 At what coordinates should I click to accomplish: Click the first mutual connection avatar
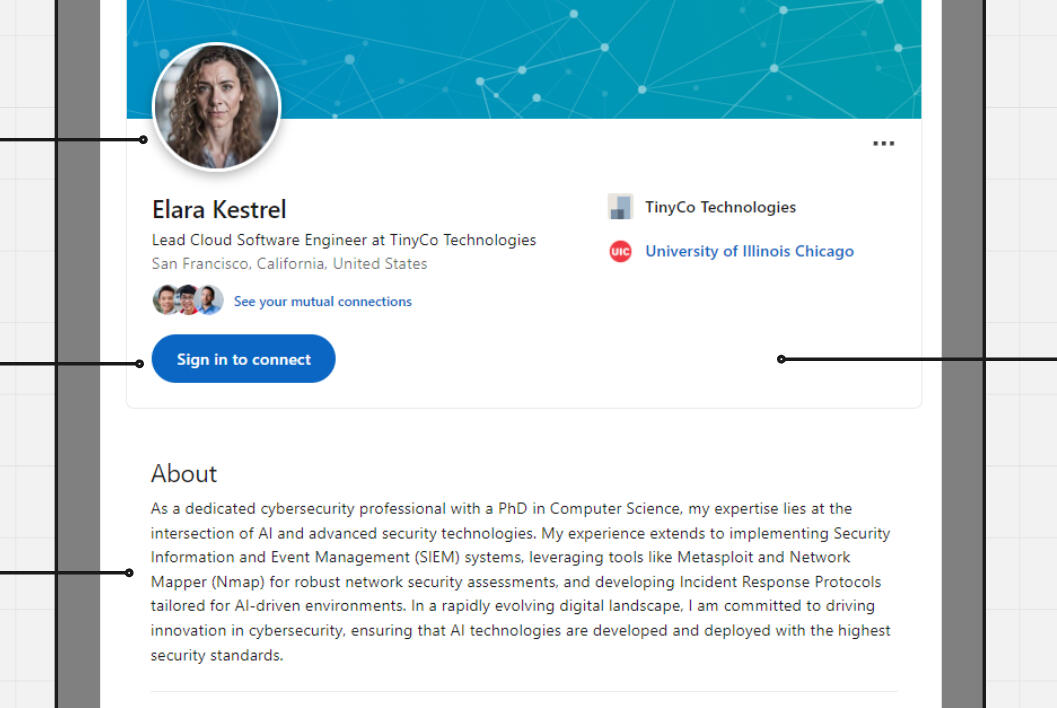coord(165,300)
